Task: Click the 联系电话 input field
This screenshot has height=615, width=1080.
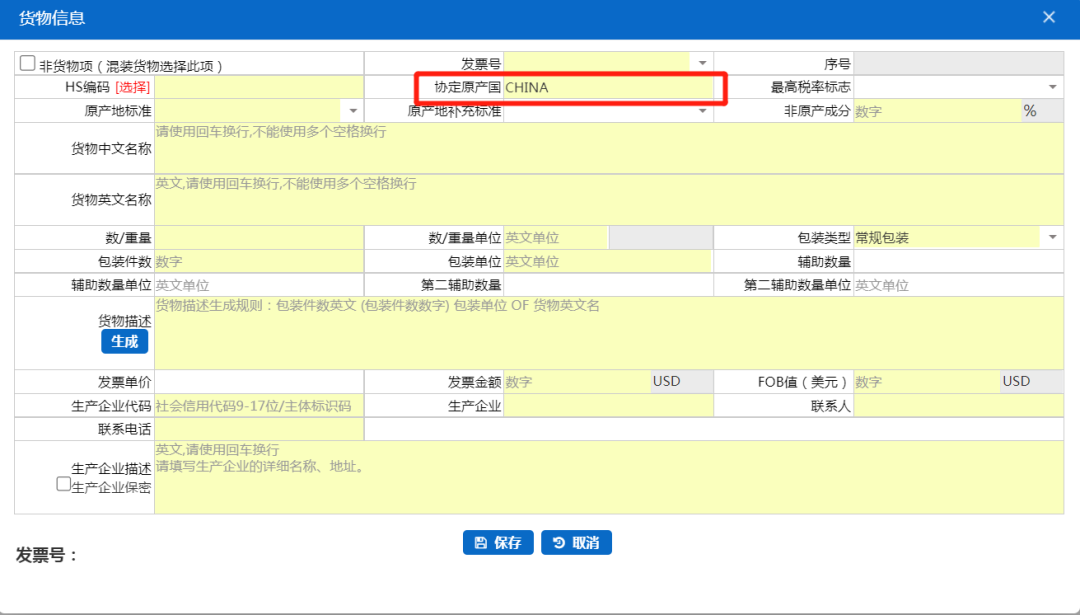Action: click(x=259, y=429)
